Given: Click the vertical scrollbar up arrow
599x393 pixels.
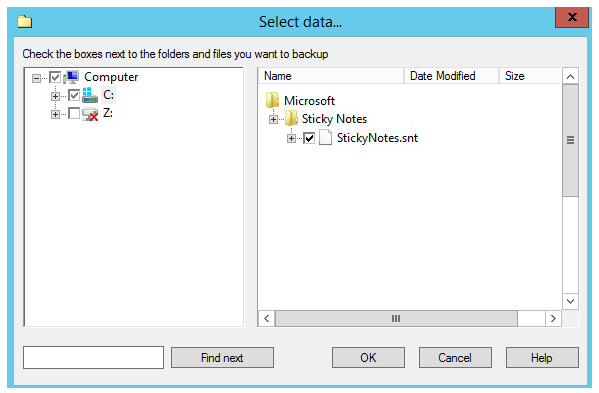Looking at the screenshot, I should 570,76.
